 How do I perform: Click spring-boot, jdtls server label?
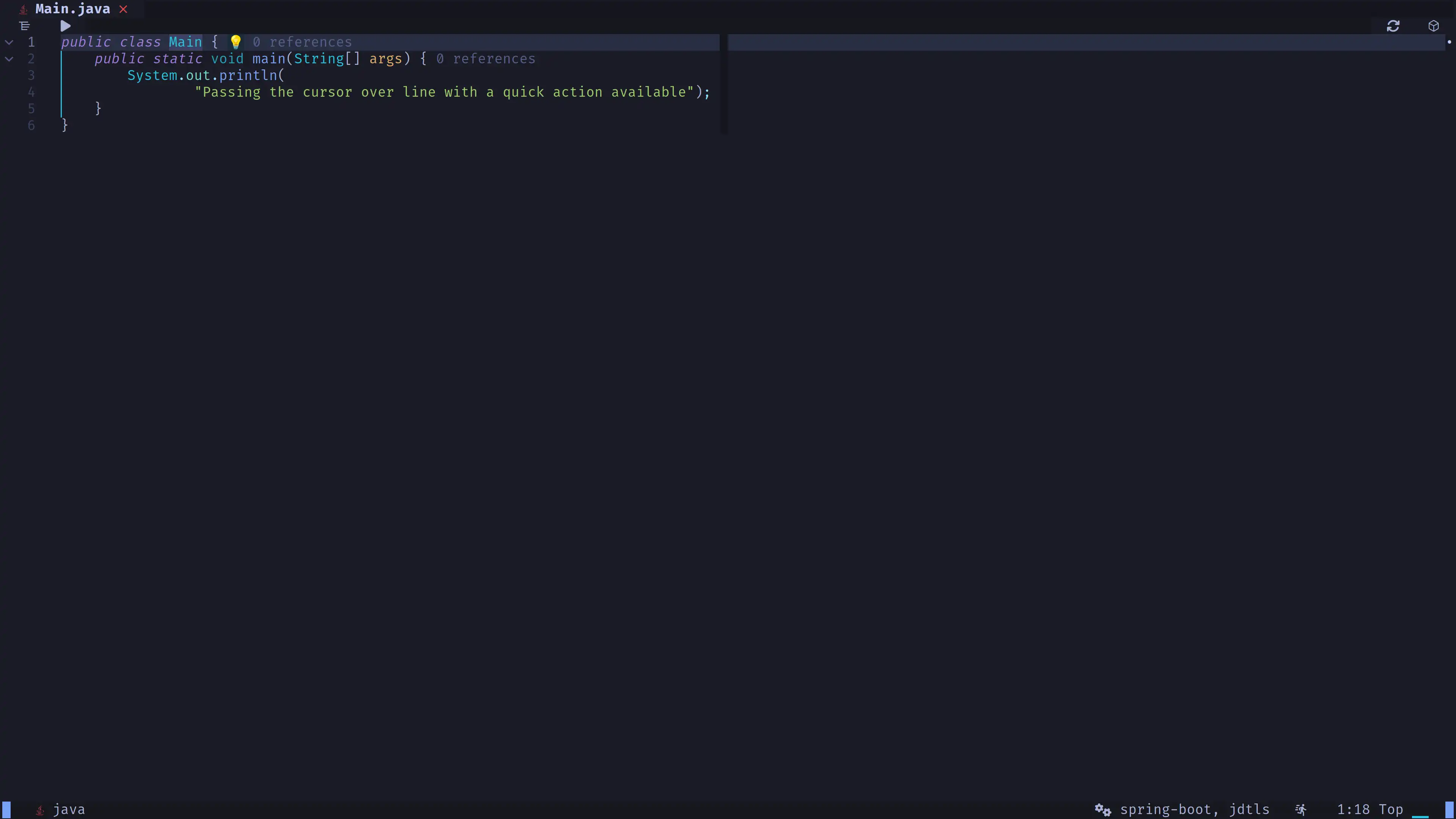(1195, 810)
